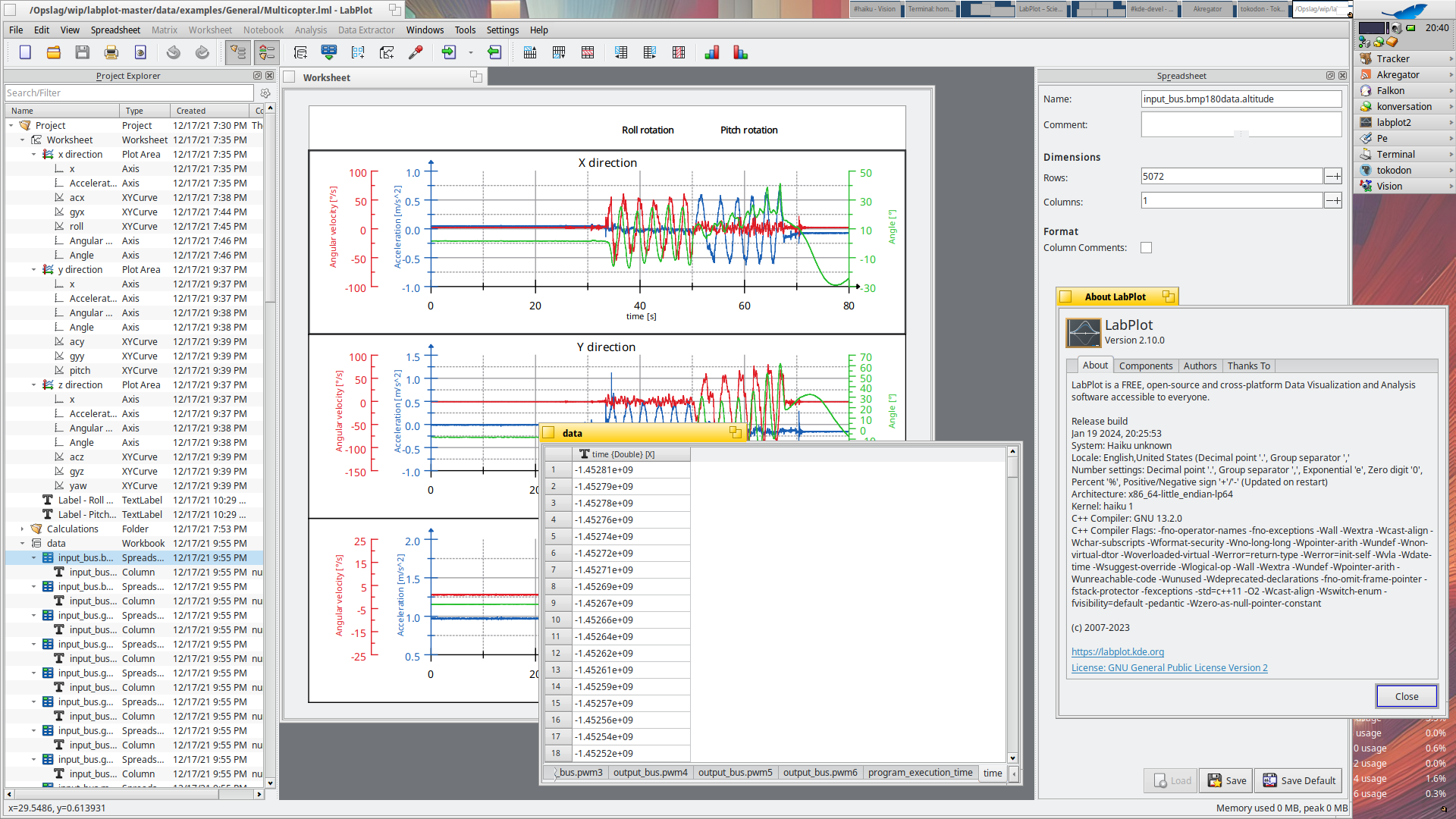Redo the last undone action
The height and width of the screenshot is (819, 1456).
[202, 52]
